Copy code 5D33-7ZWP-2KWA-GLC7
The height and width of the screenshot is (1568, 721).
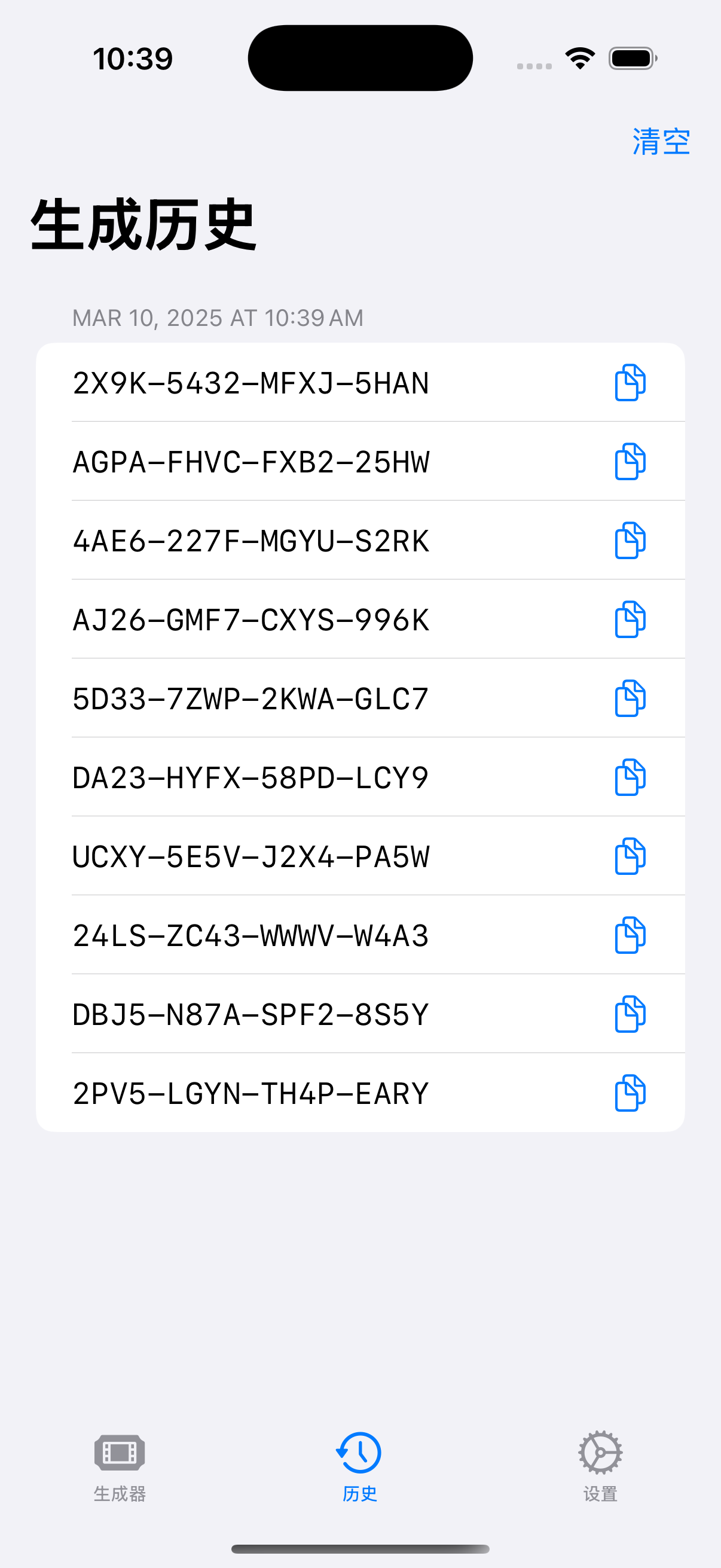[630, 698]
